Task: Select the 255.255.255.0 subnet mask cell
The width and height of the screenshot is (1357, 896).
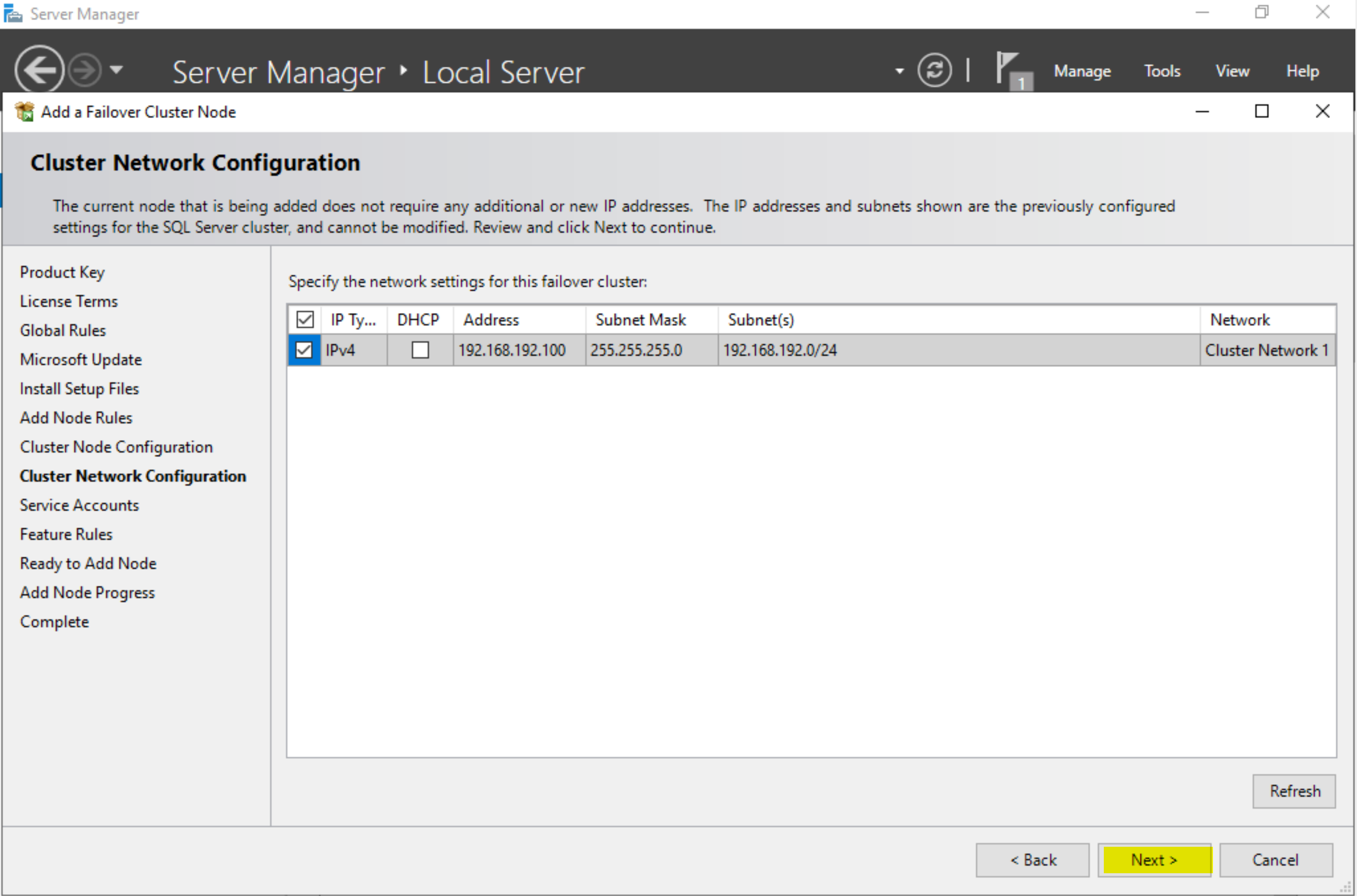Action: [x=651, y=350]
